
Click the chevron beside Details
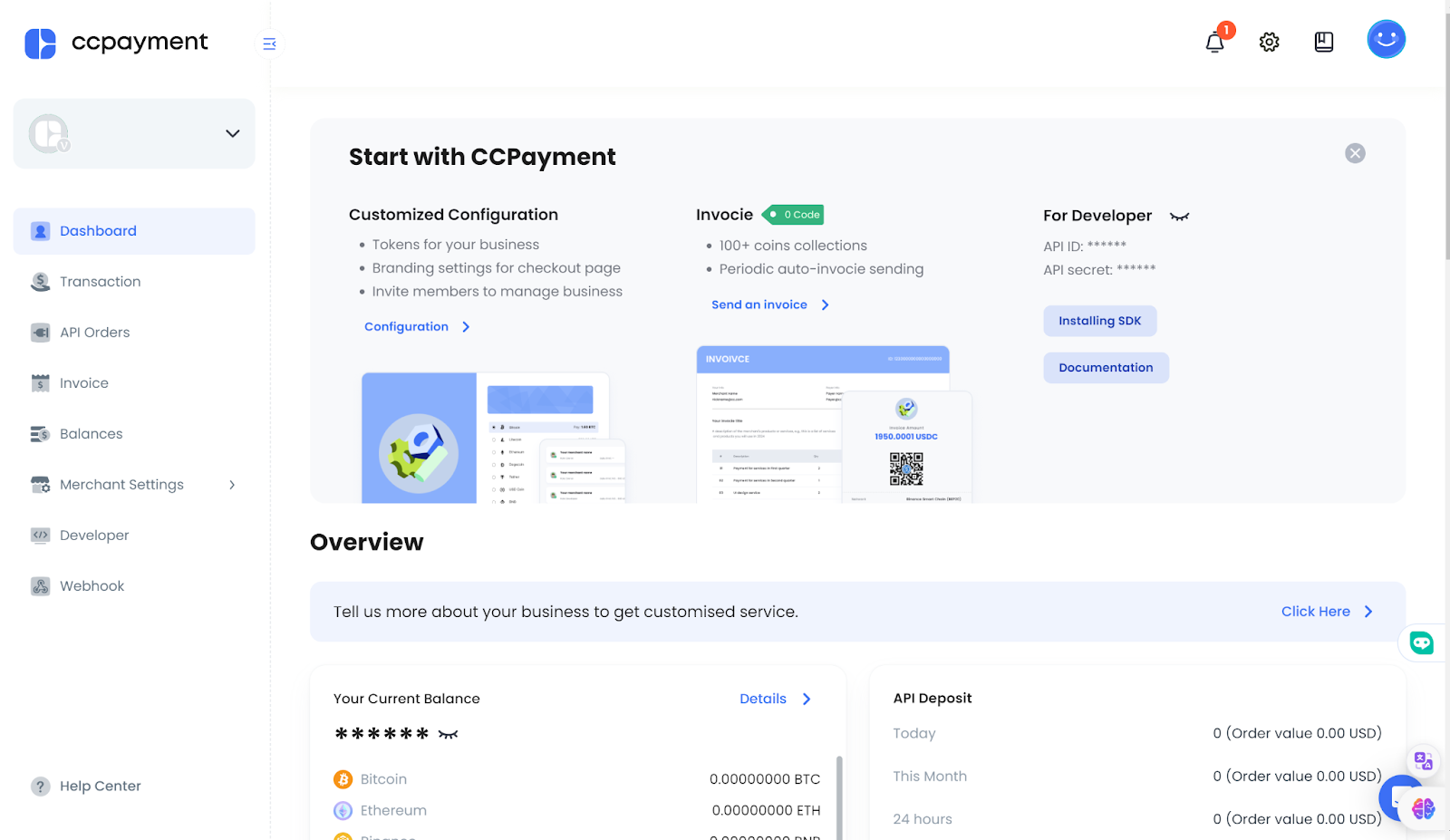click(x=807, y=699)
